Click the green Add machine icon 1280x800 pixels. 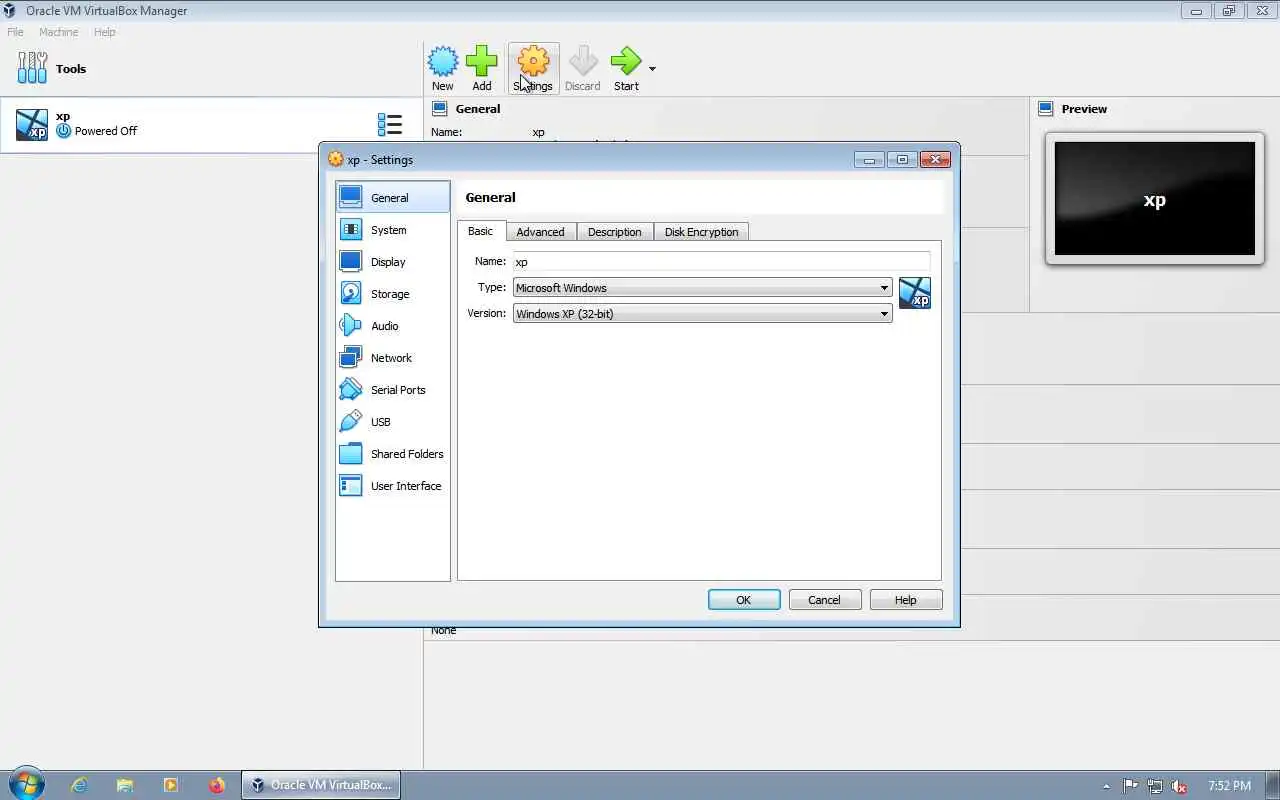point(481,68)
